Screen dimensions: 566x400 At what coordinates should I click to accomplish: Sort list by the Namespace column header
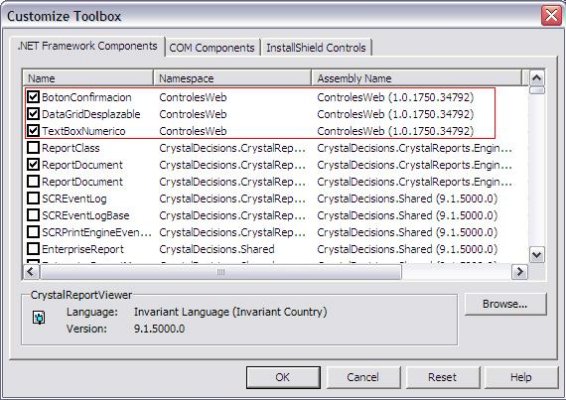[232, 78]
